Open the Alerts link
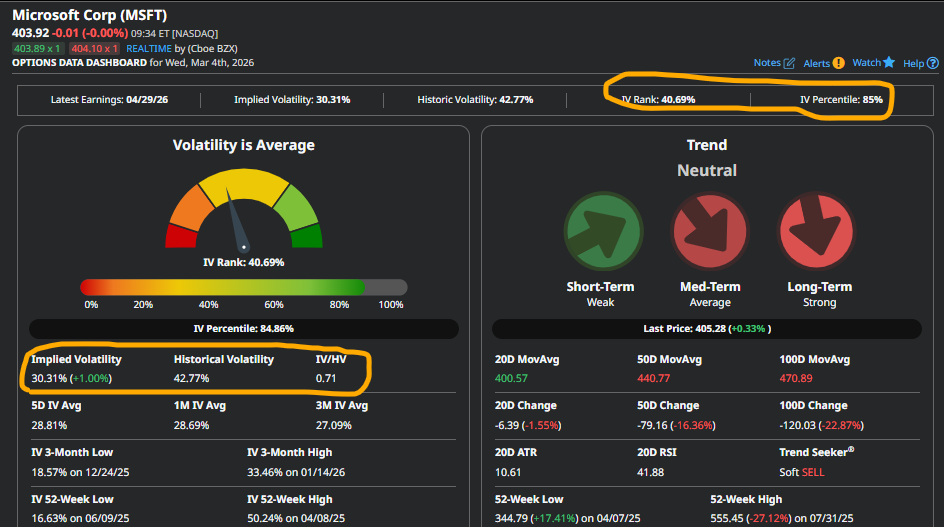The image size is (944, 527). pos(816,63)
